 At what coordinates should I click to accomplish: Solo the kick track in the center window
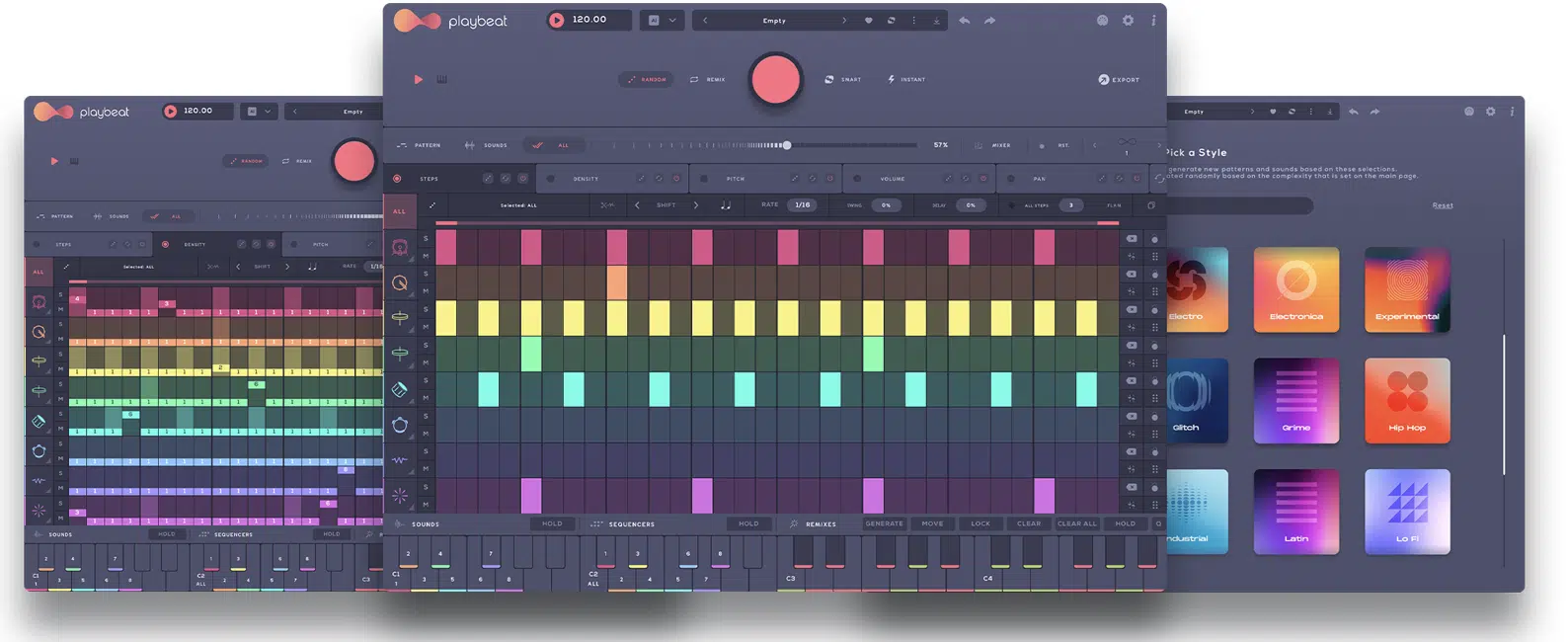click(x=426, y=239)
